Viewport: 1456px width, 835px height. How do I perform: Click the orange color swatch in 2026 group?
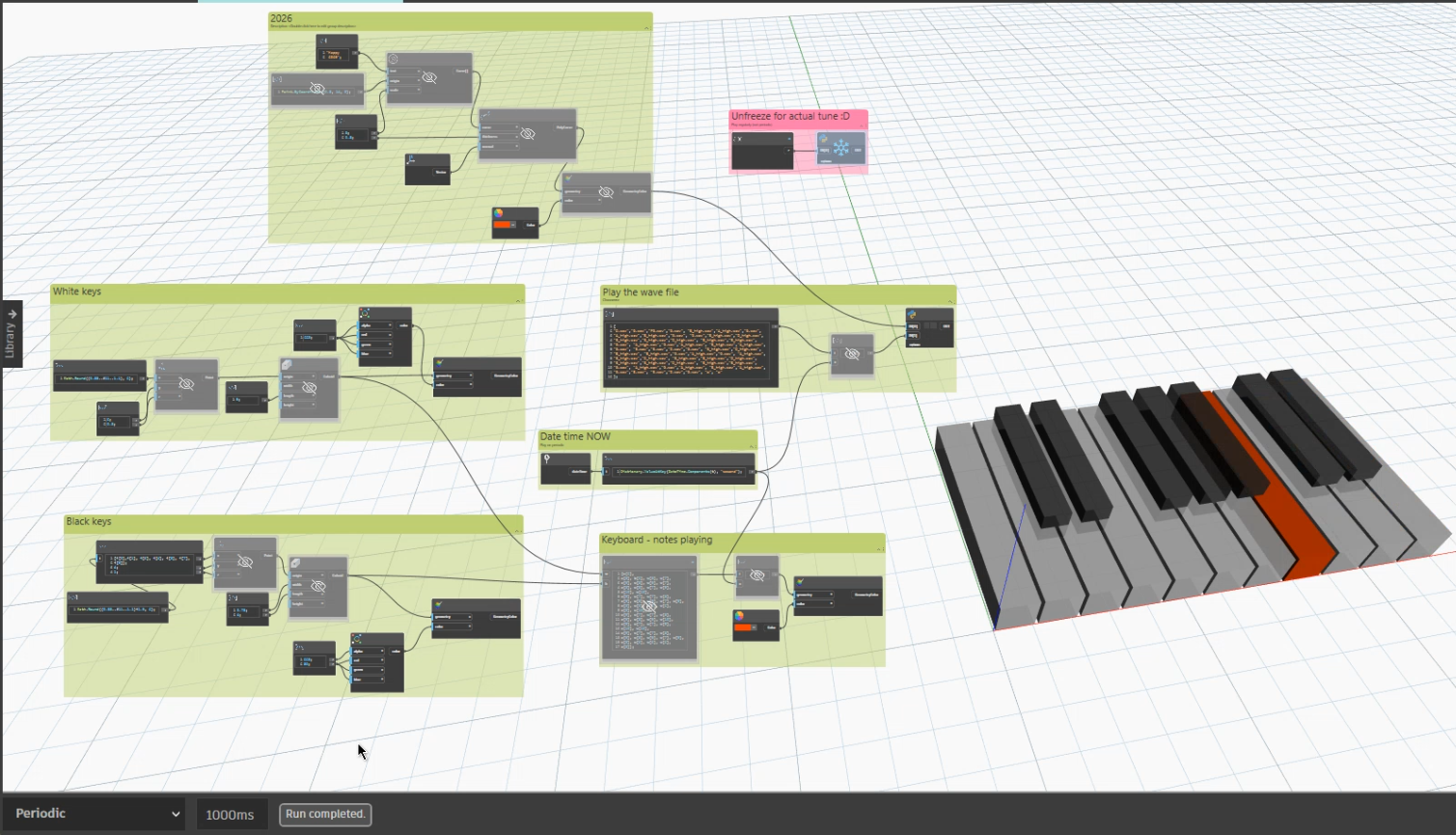point(504,226)
